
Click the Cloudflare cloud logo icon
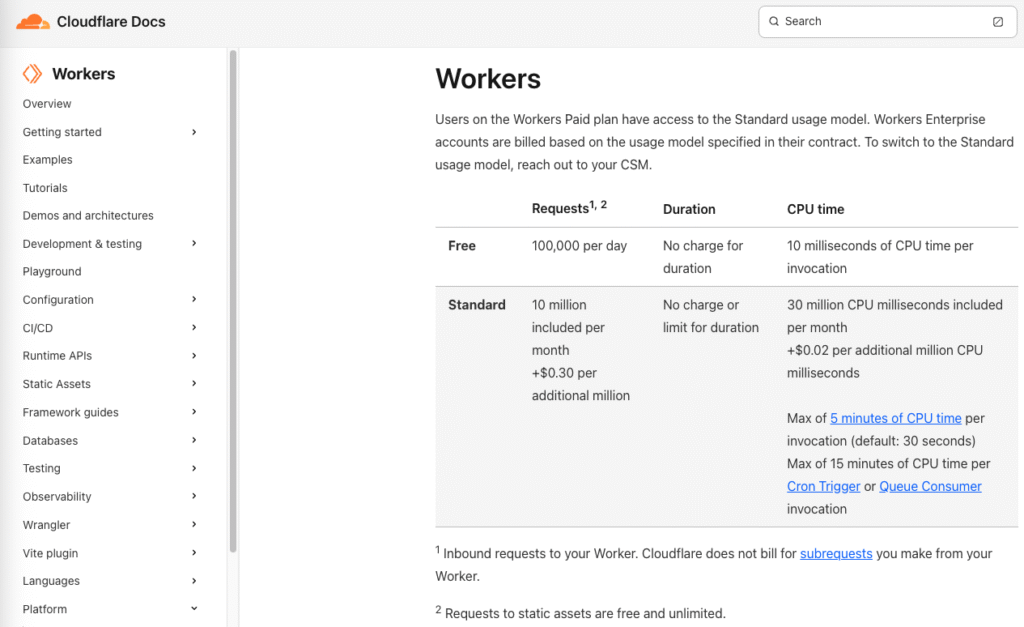[x=33, y=22]
